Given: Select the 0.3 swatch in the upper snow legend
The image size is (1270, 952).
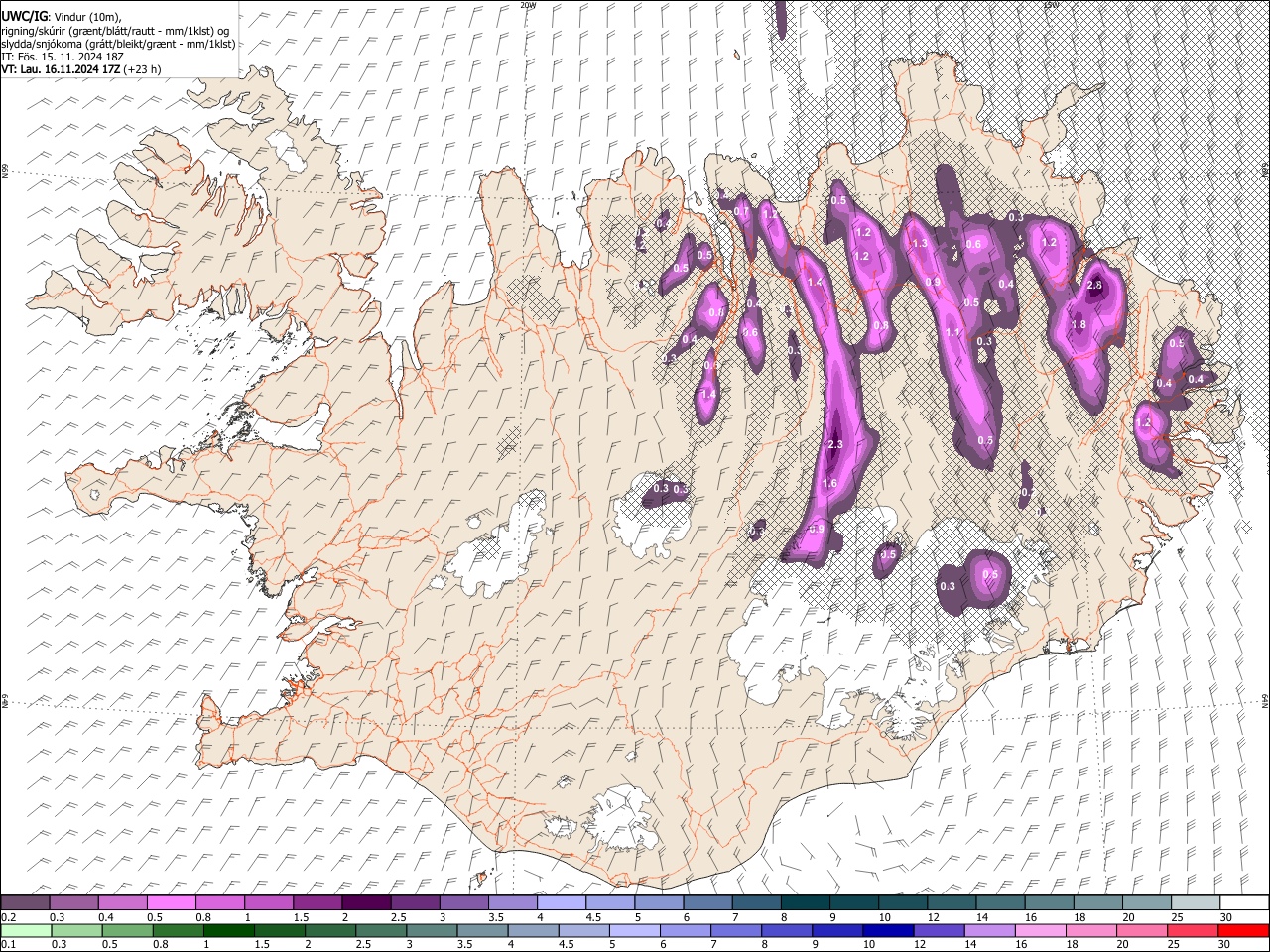Looking at the screenshot, I should click(x=73, y=902).
